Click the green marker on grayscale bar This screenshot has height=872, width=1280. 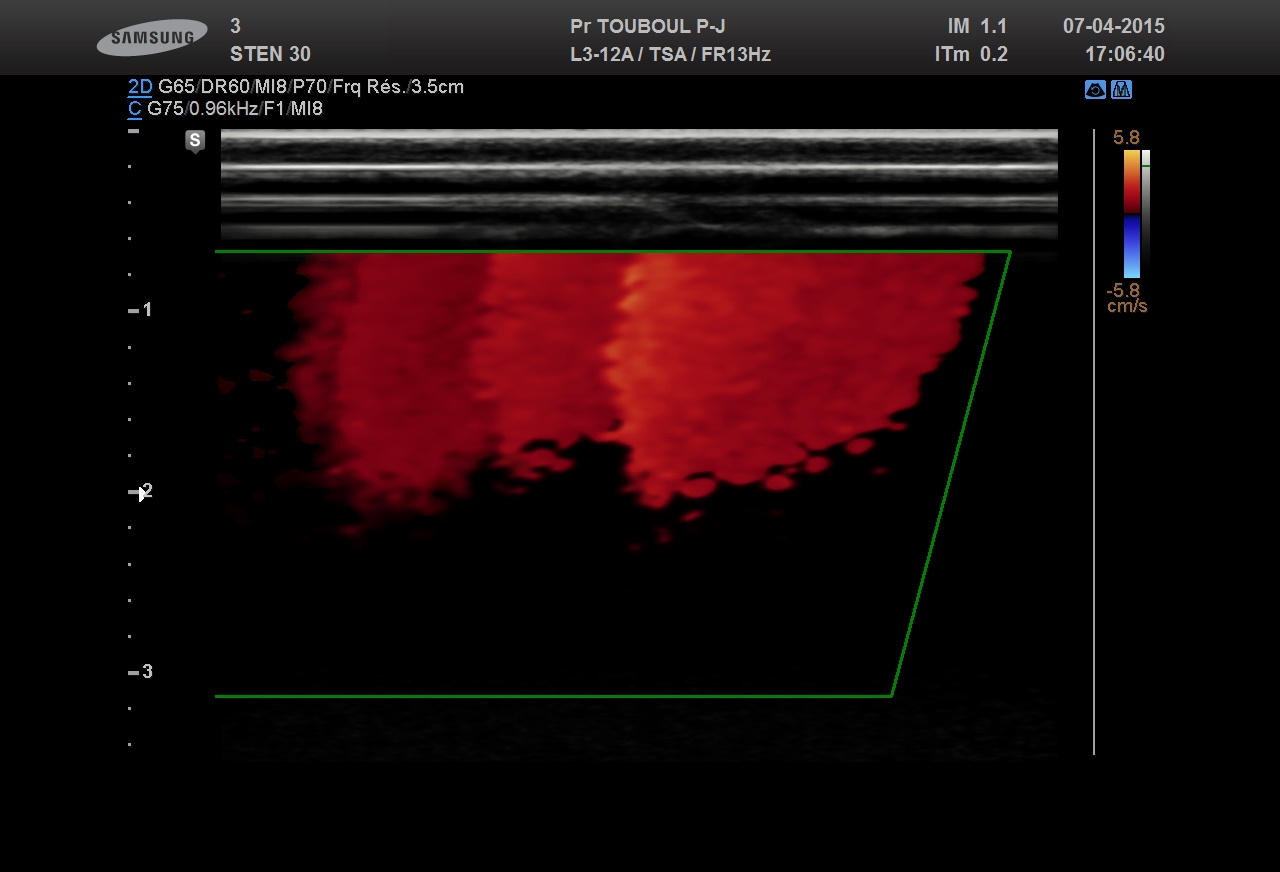pyautogui.click(x=1146, y=167)
